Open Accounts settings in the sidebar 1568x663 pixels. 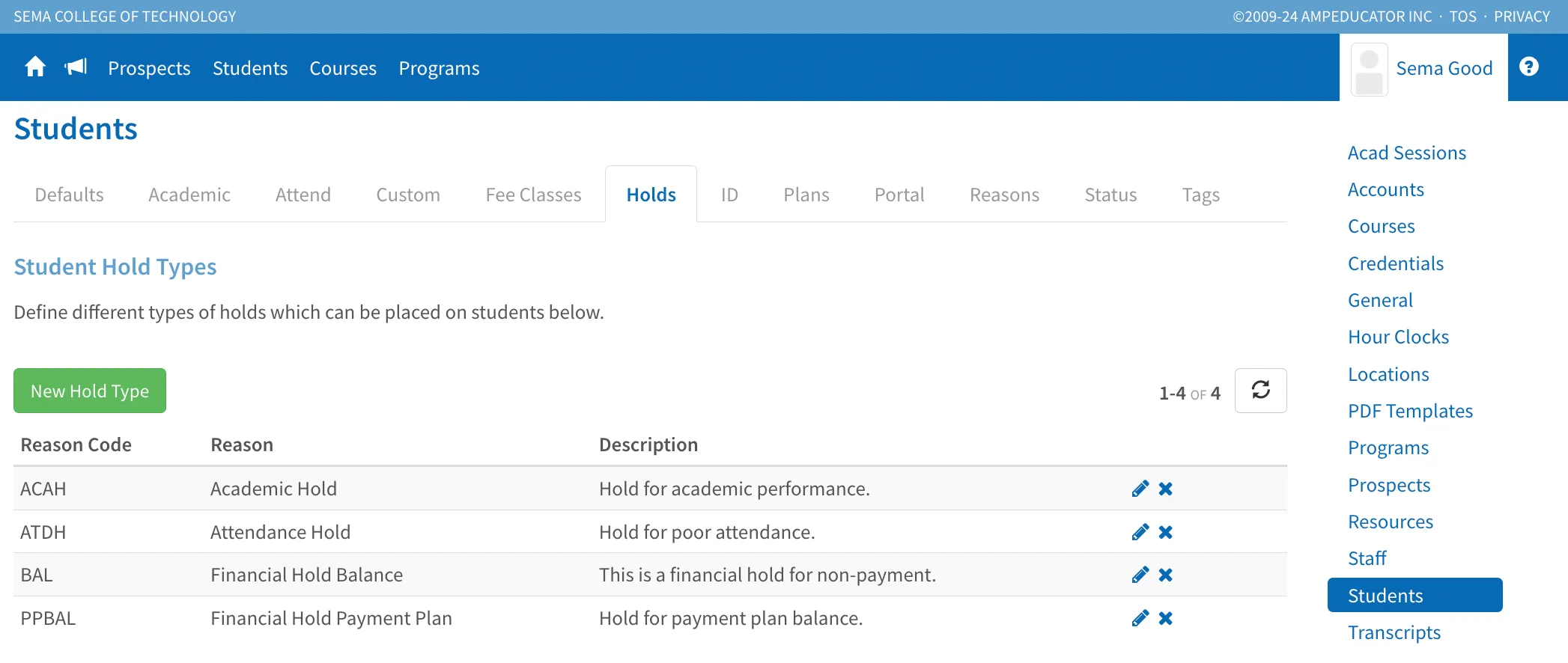[1386, 189]
